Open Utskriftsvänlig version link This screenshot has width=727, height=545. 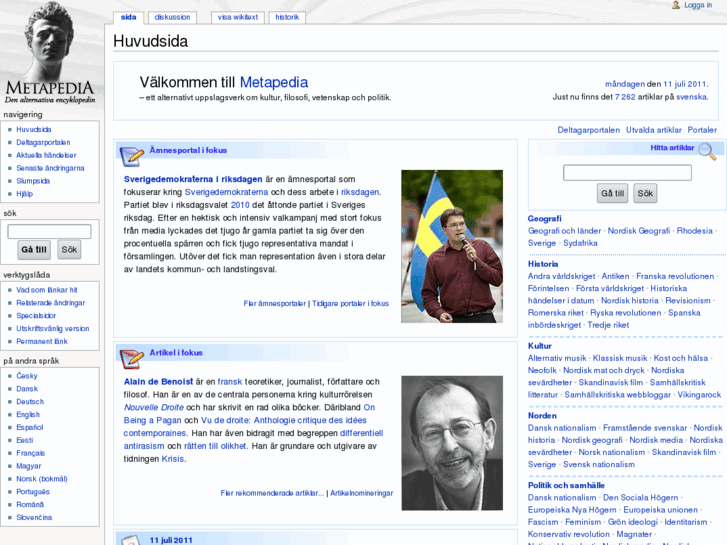53,328
